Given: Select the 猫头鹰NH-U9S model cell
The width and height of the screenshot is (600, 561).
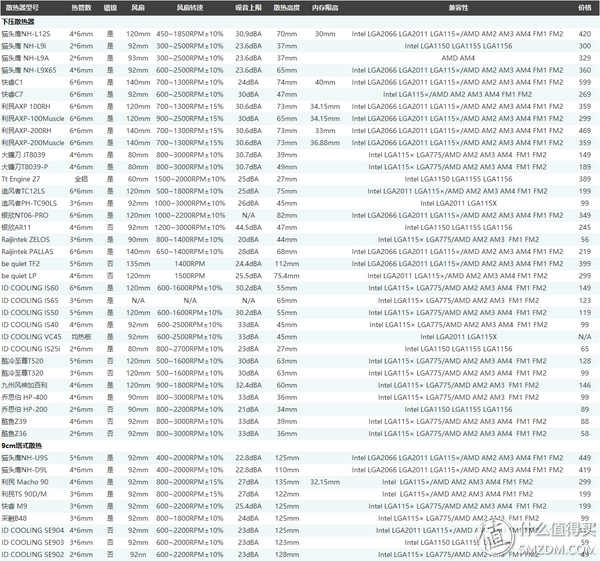Looking at the screenshot, I should coord(25,457).
